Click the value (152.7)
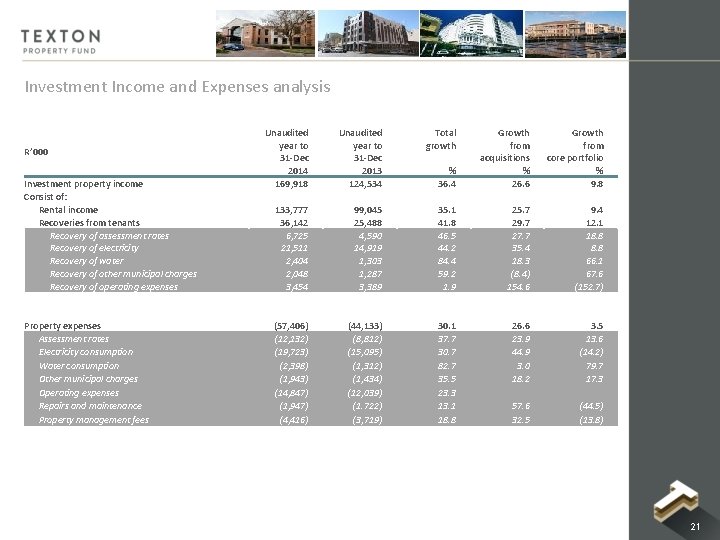 tap(588, 287)
